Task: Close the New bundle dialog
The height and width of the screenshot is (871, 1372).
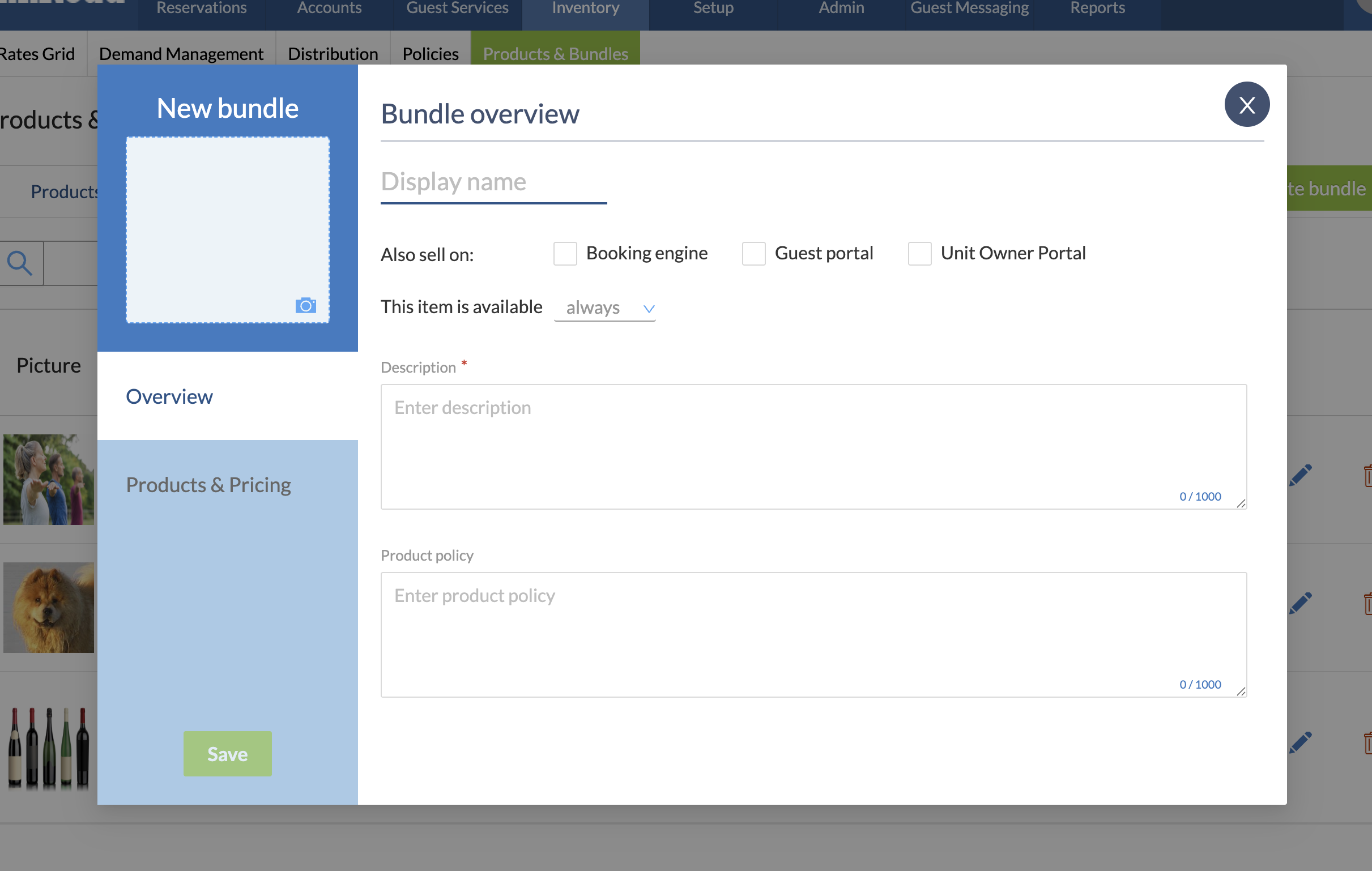Action: click(x=1247, y=105)
